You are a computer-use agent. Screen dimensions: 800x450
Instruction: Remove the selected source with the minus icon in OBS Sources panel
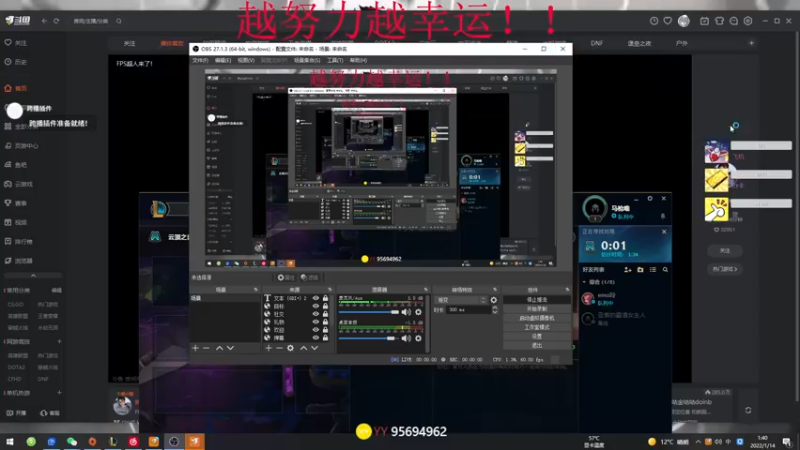pyautogui.click(x=279, y=348)
